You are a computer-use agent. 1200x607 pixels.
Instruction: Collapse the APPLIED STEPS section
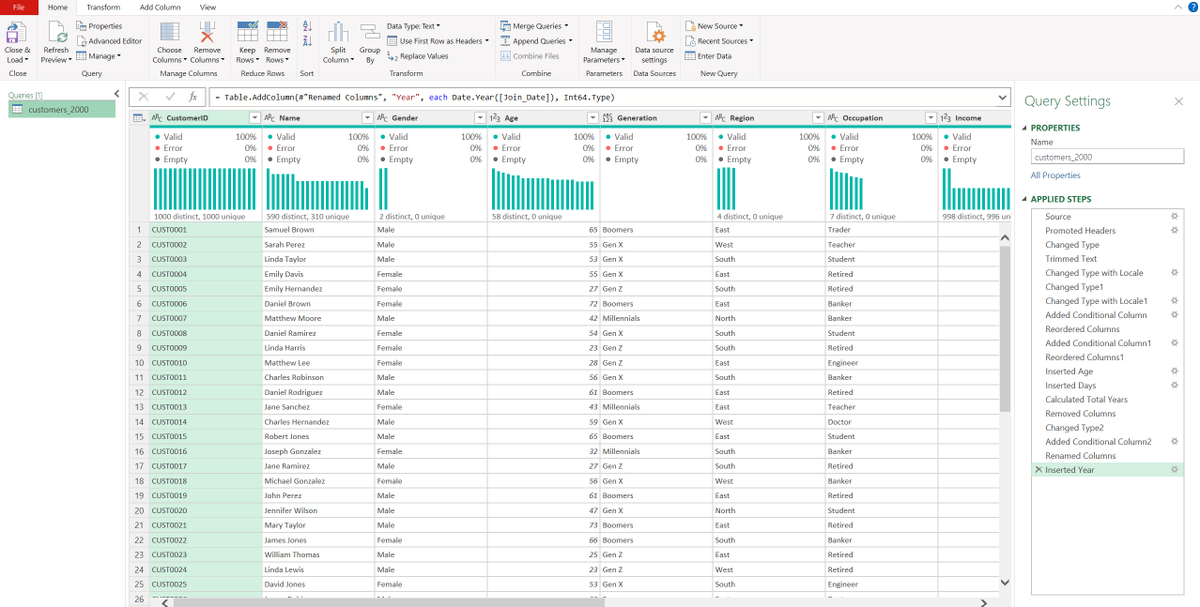pyautogui.click(x=1025, y=199)
